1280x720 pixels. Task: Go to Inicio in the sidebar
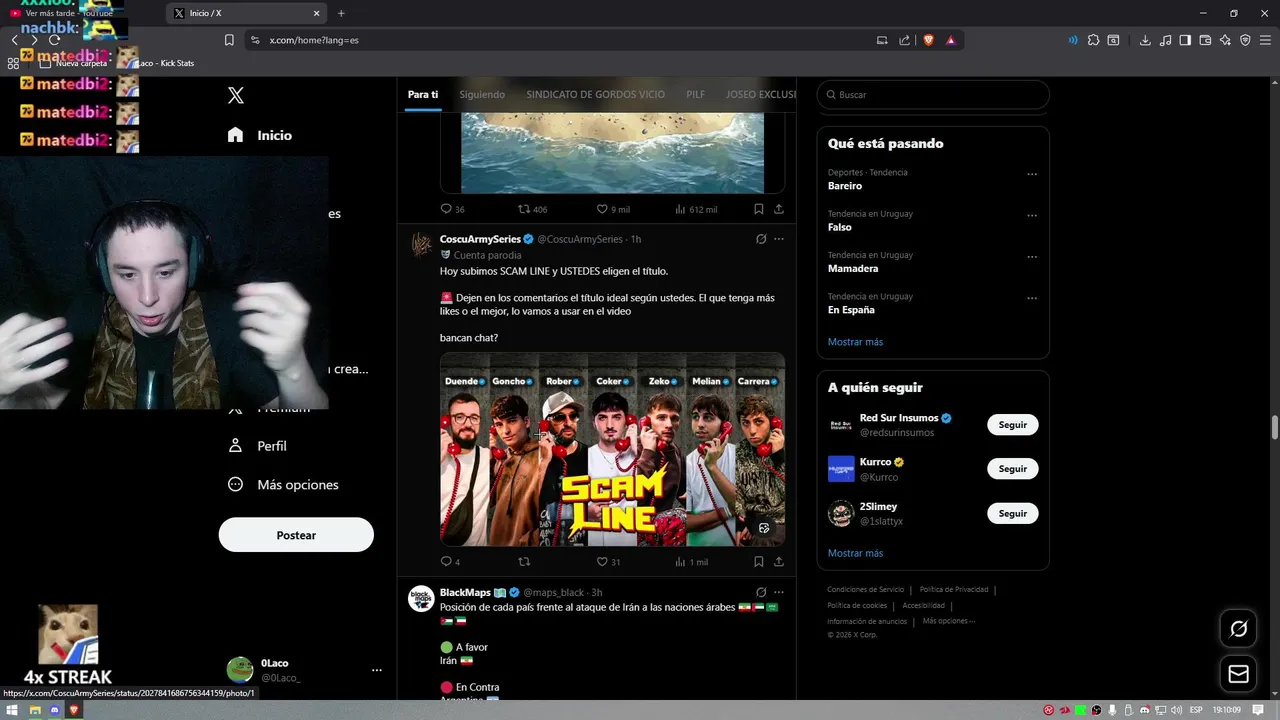click(x=260, y=135)
